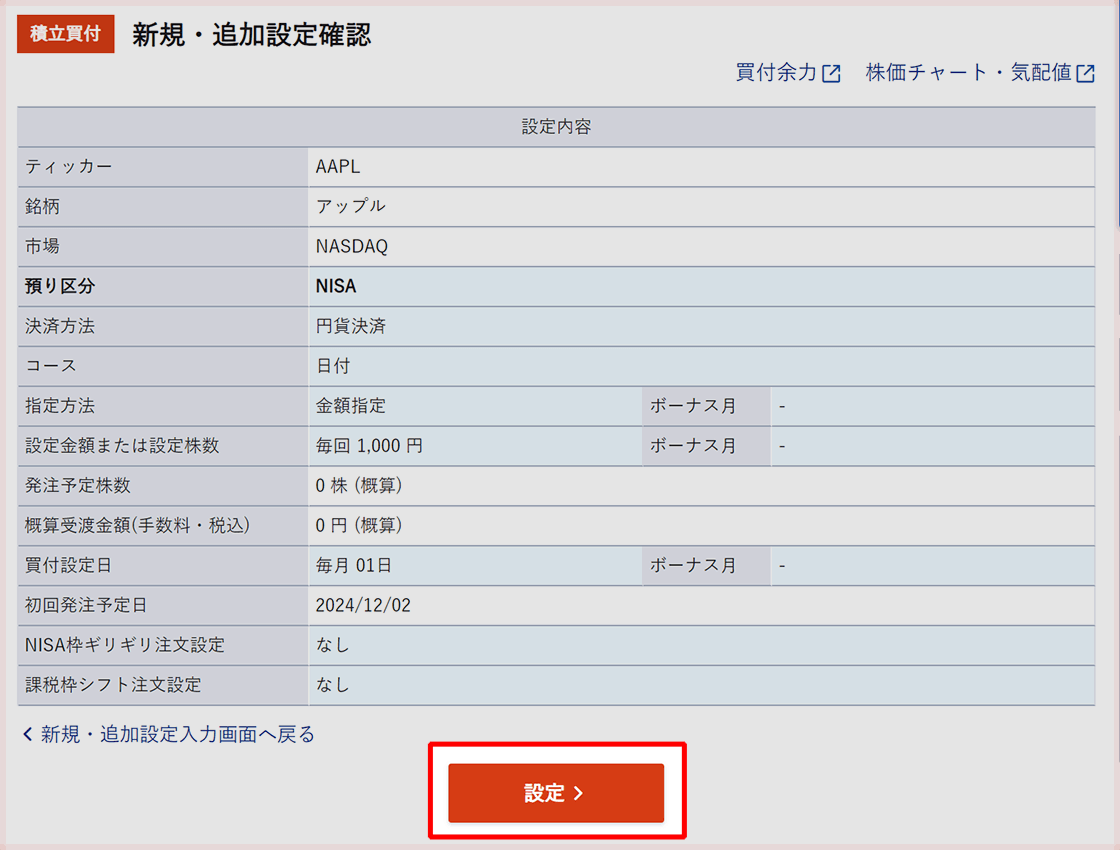Click external-link icon beside 買付余力
1120x850 pixels.
pos(831,73)
